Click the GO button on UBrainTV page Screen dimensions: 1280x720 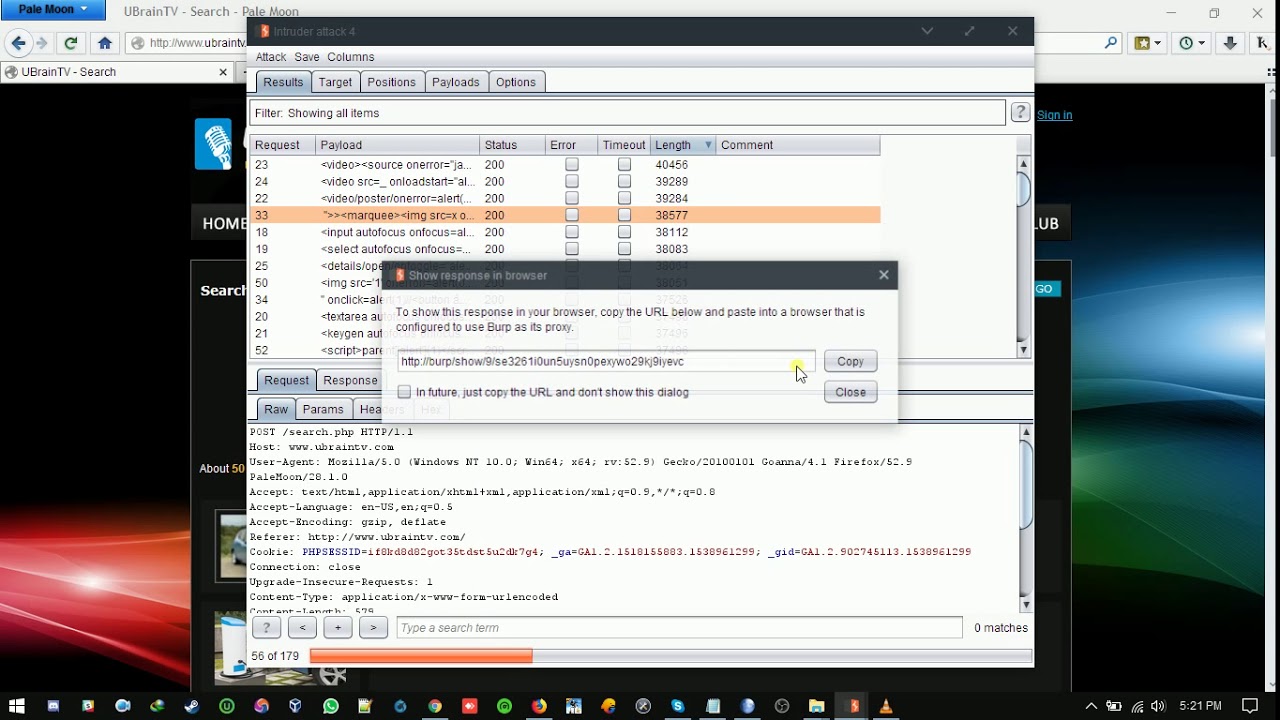click(1044, 289)
